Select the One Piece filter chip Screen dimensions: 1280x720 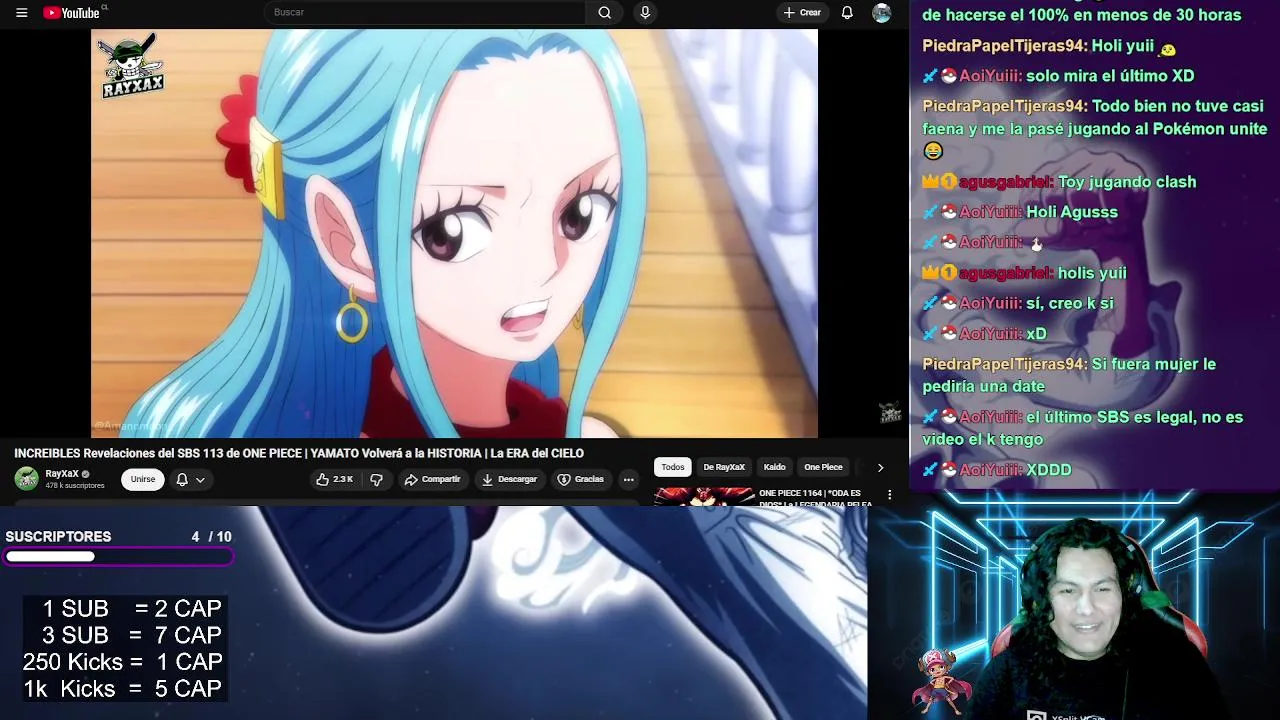point(823,467)
